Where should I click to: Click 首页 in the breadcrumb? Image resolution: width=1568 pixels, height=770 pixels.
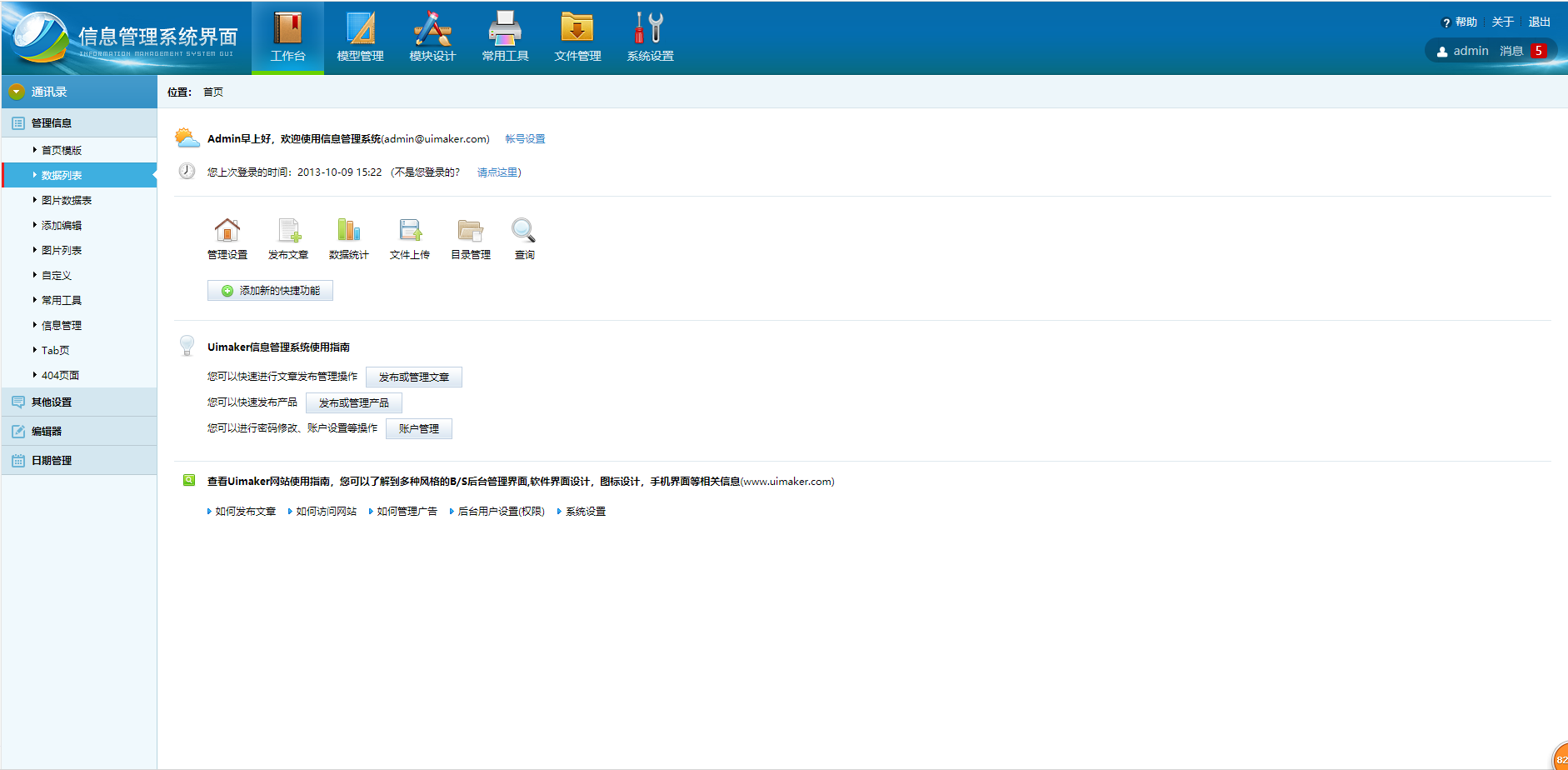coord(213,92)
